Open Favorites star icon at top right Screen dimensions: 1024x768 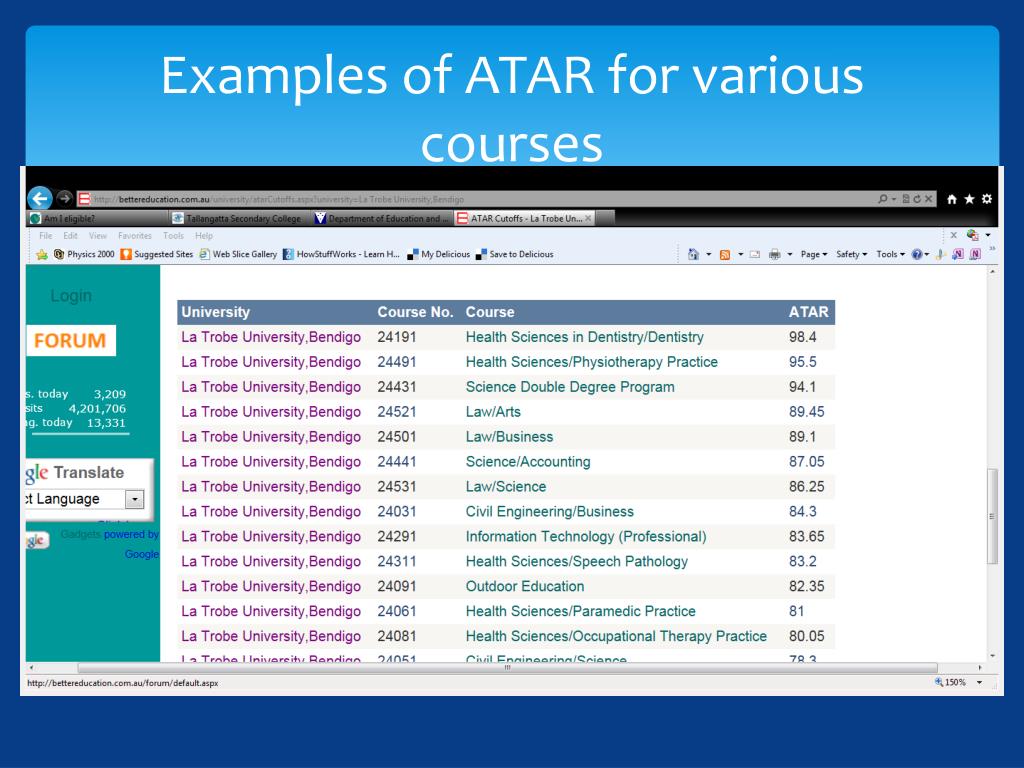click(969, 199)
